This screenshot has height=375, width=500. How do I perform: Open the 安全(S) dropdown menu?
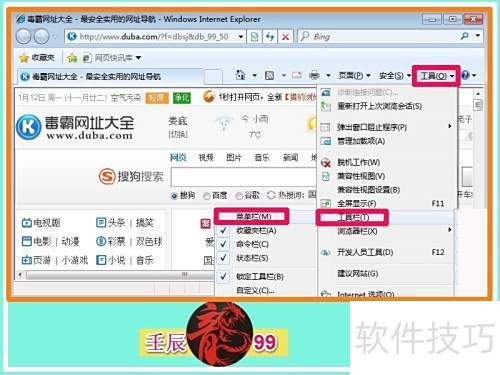point(395,76)
